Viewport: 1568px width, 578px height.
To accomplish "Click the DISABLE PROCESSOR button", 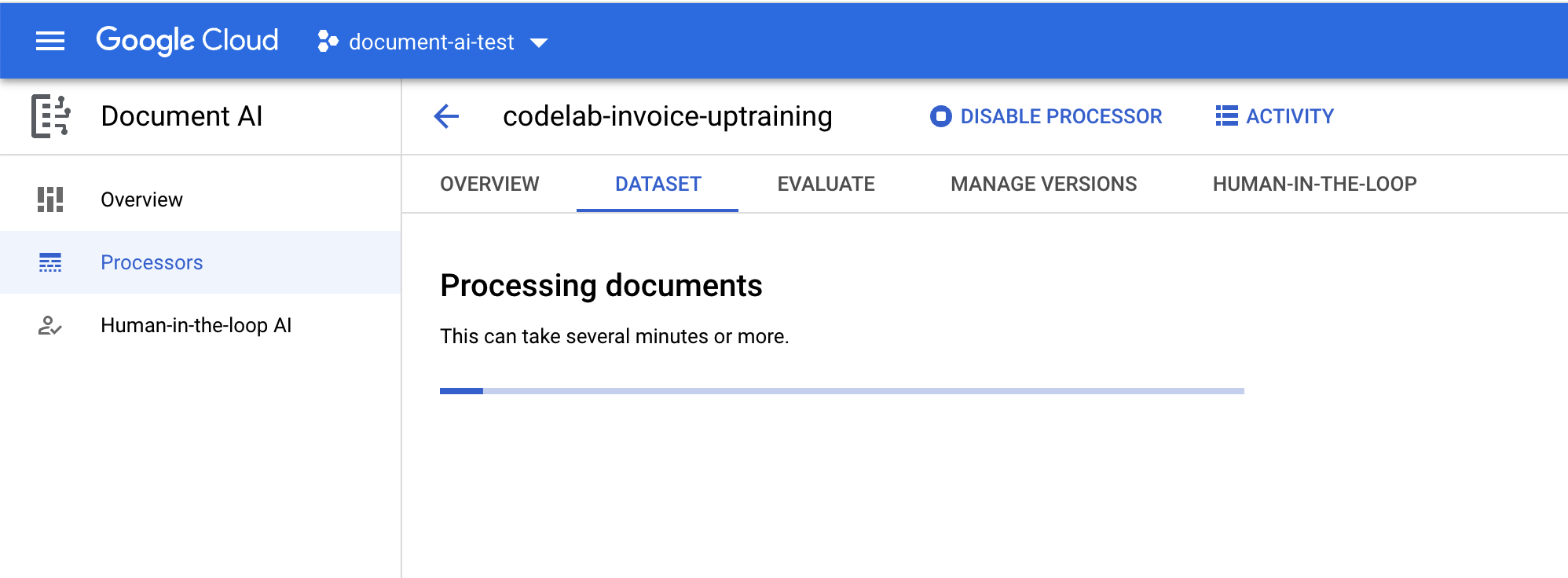I will tap(1061, 116).
